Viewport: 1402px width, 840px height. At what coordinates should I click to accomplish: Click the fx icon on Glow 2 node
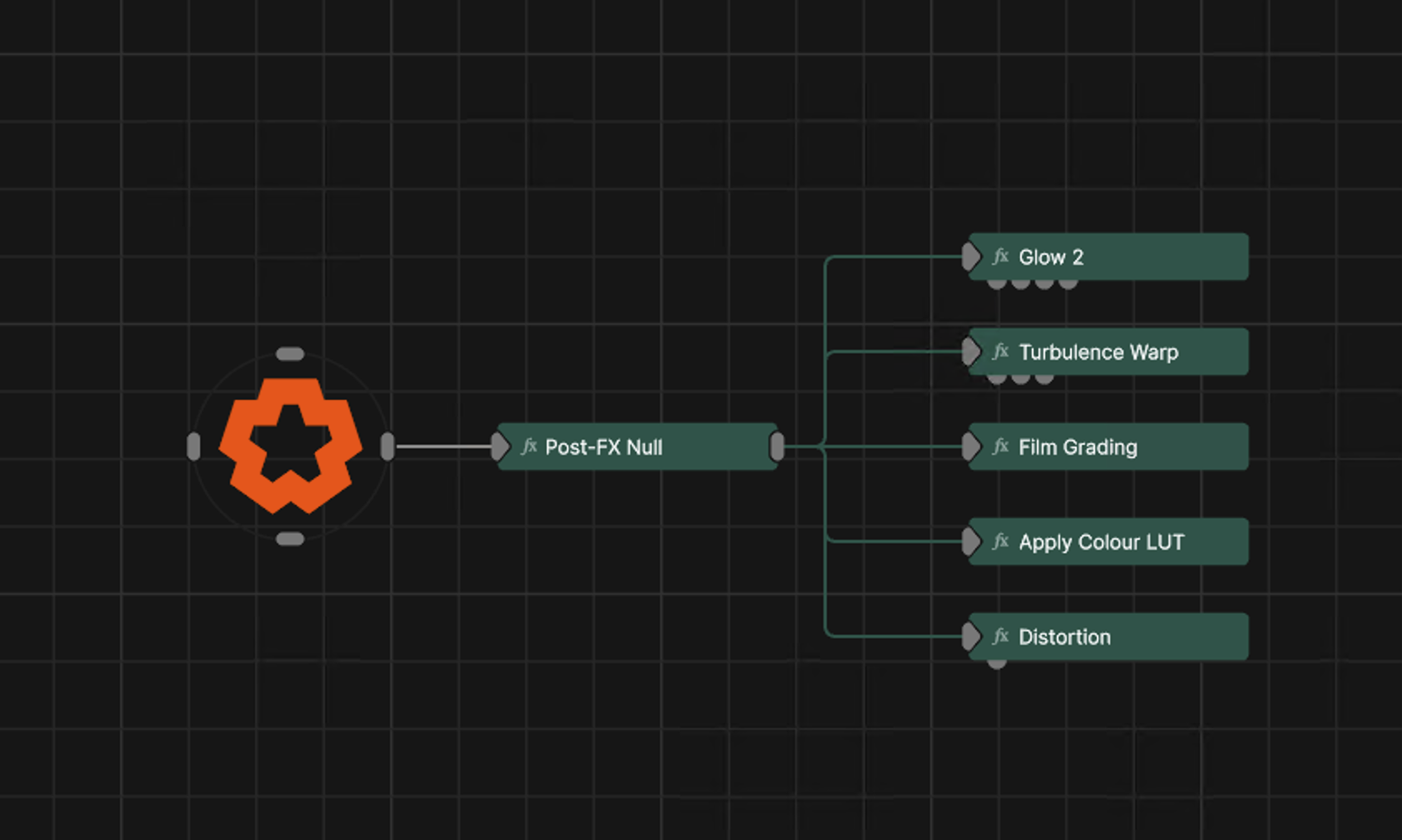(x=1000, y=257)
